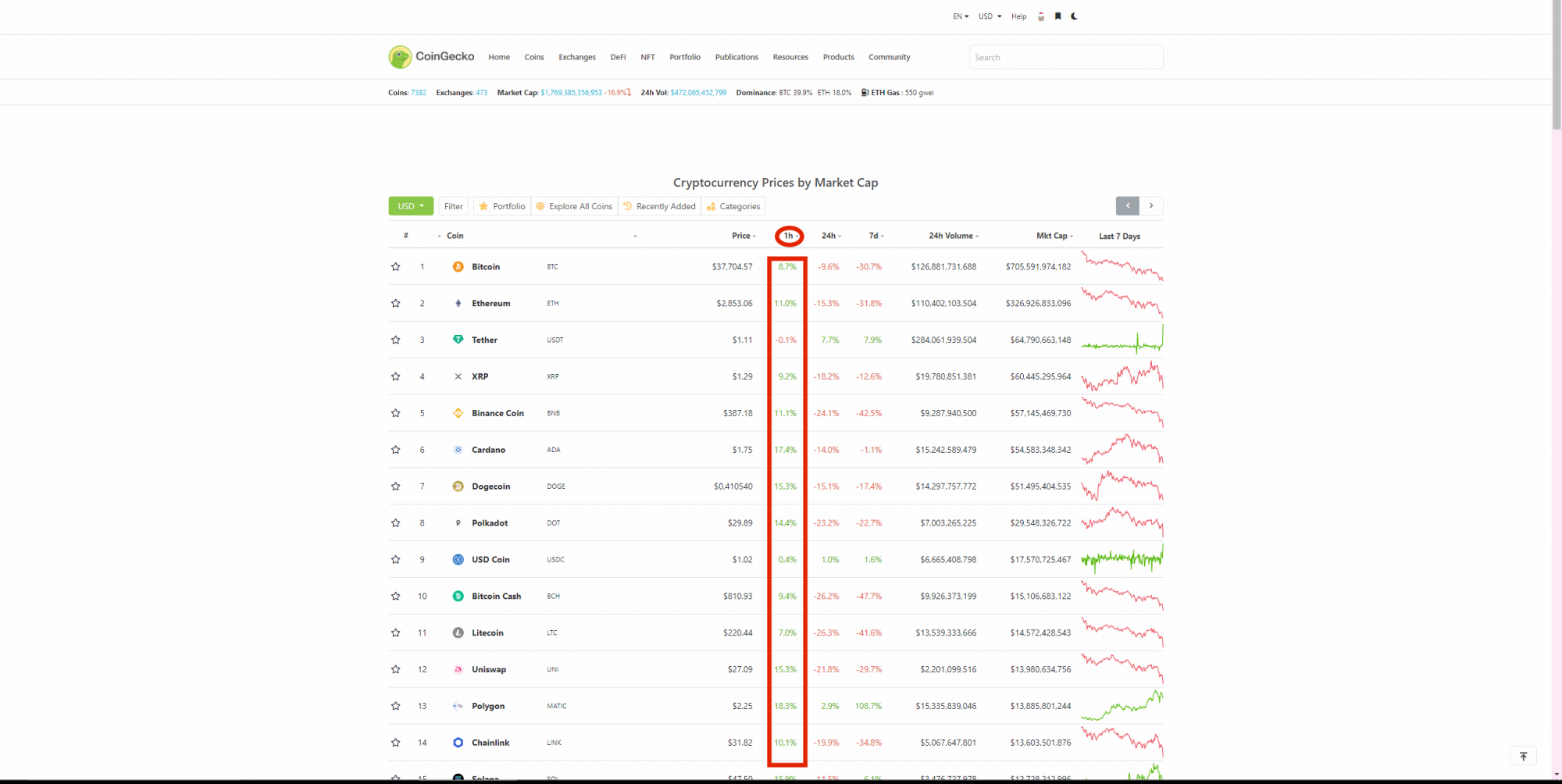Image resolution: width=1562 pixels, height=784 pixels.
Task: Click the Cardano coin icon
Action: coord(458,450)
